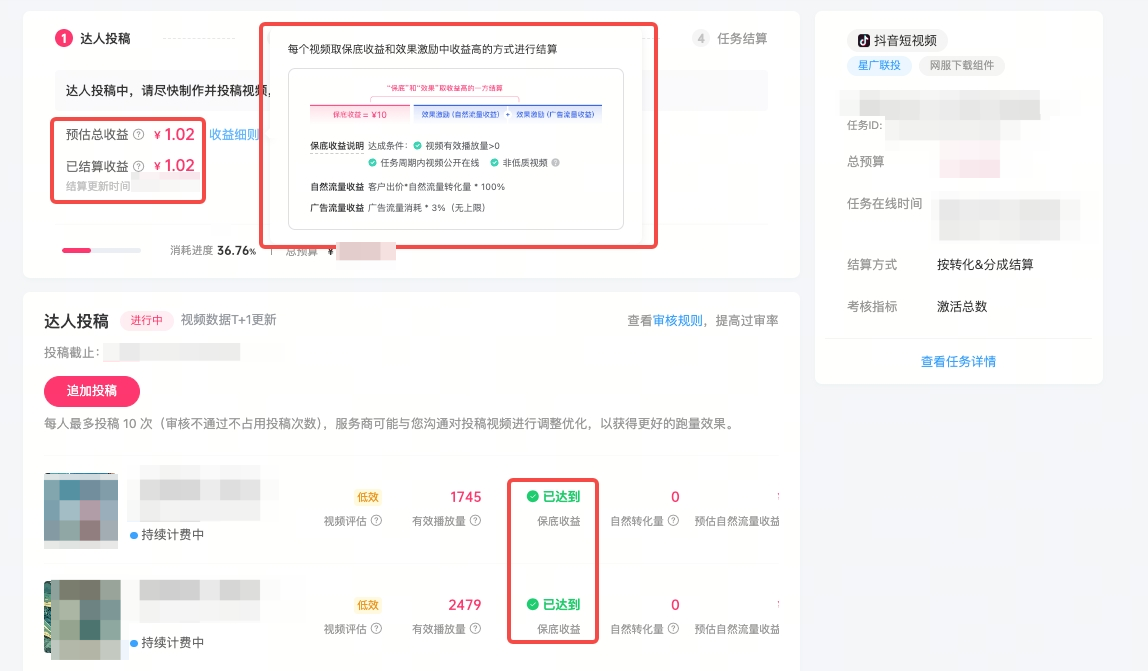Click 视频评估 help icon in second video row
The image size is (1148, 671).
(x=376, y=630)
